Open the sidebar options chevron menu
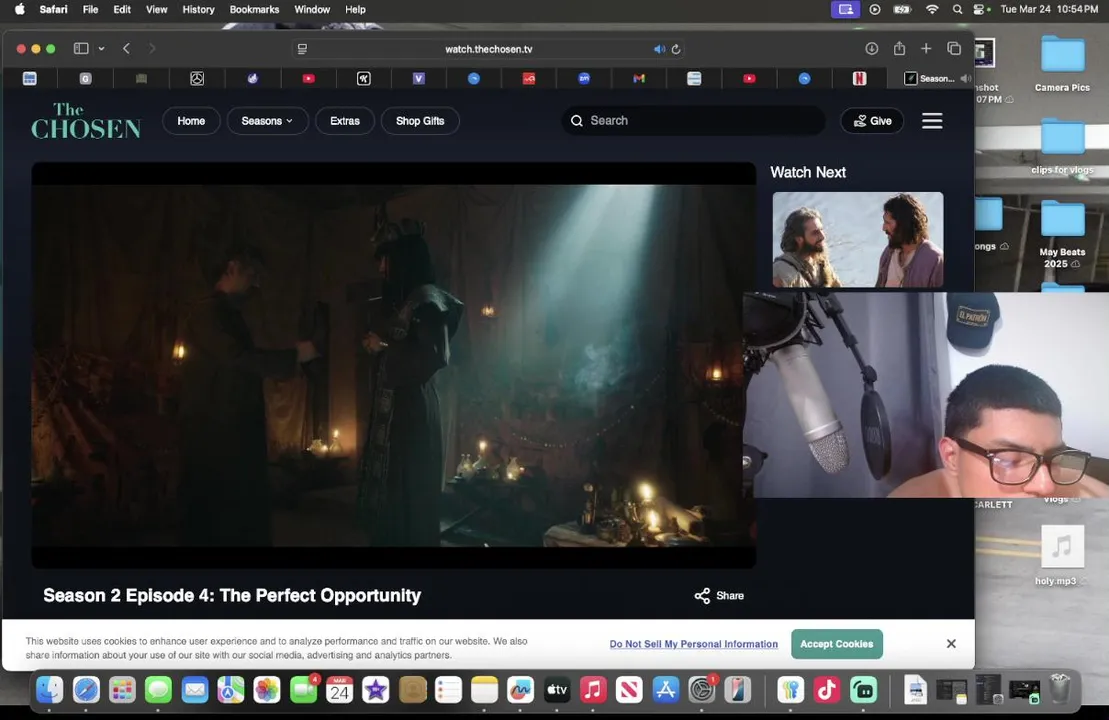The height and width of the screenshot is (720, 1109). (101, 49)
